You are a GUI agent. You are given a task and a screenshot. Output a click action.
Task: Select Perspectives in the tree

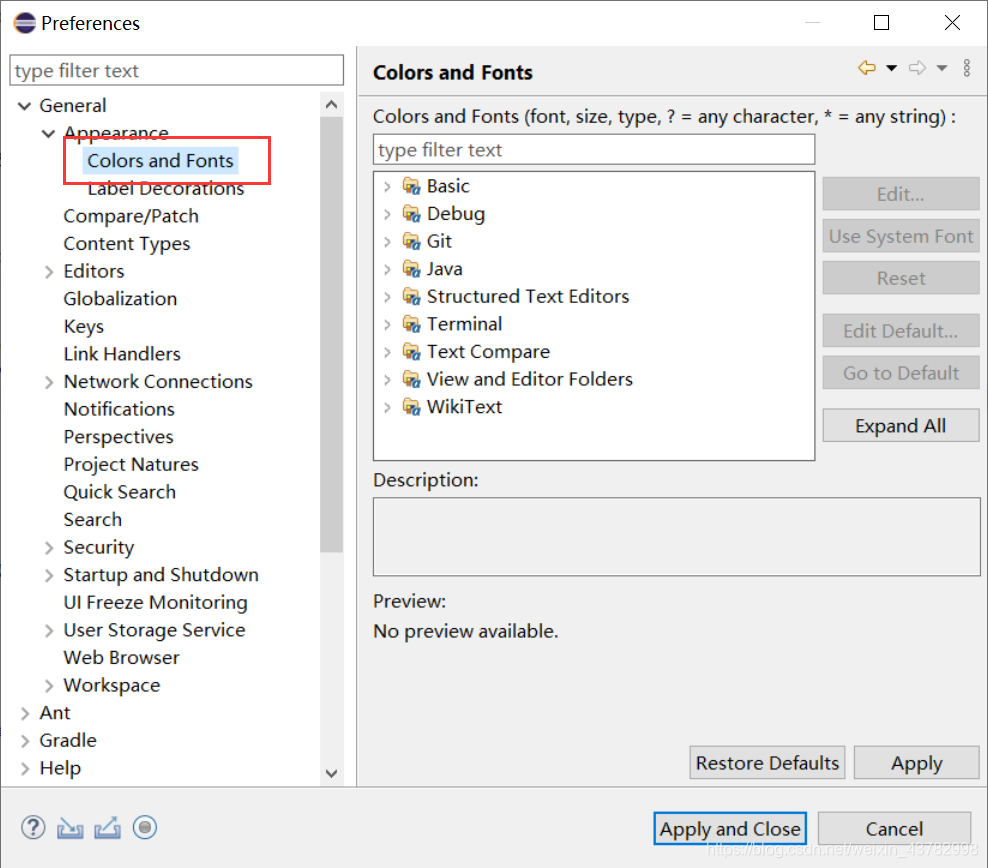(x=118, y=437)
